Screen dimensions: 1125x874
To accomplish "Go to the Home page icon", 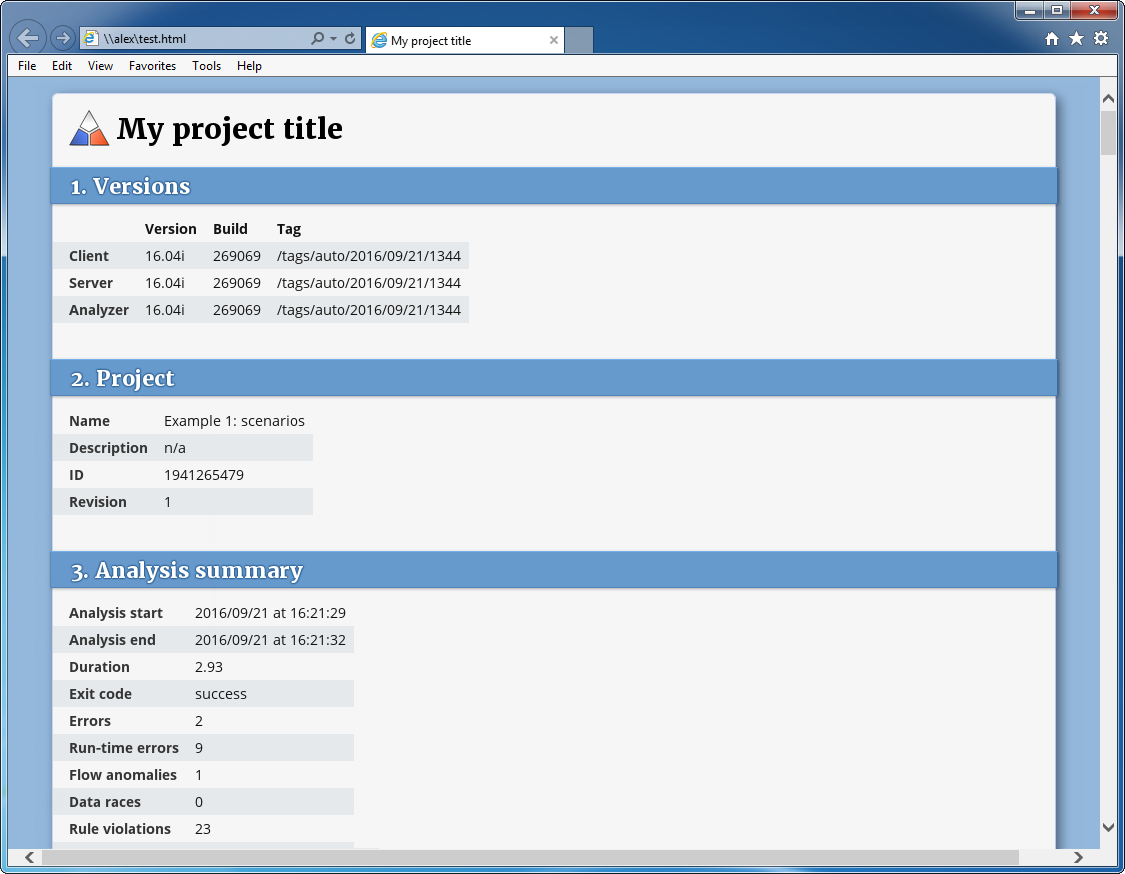I will pyautogui.click(x=1052, y=39).
